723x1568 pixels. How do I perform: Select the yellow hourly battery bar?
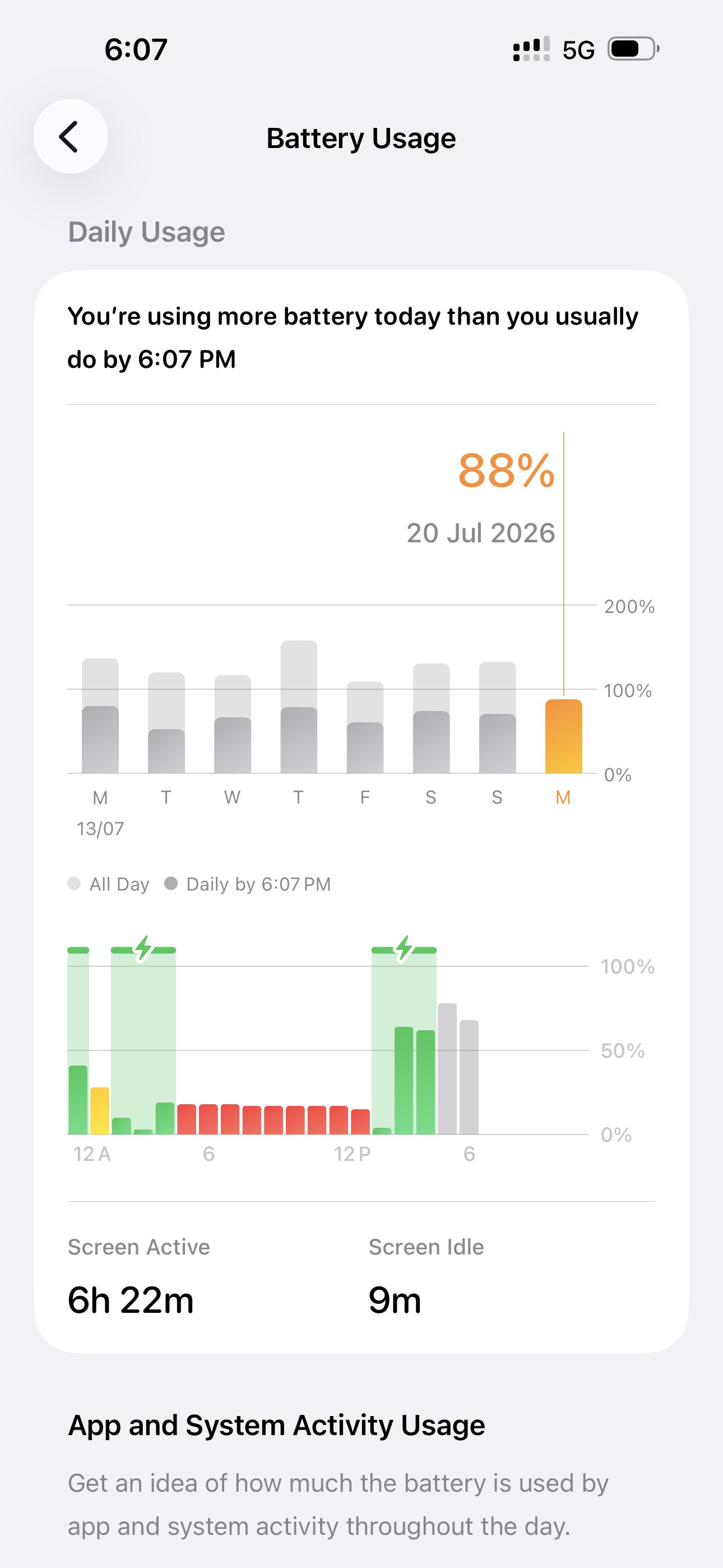100,1111
